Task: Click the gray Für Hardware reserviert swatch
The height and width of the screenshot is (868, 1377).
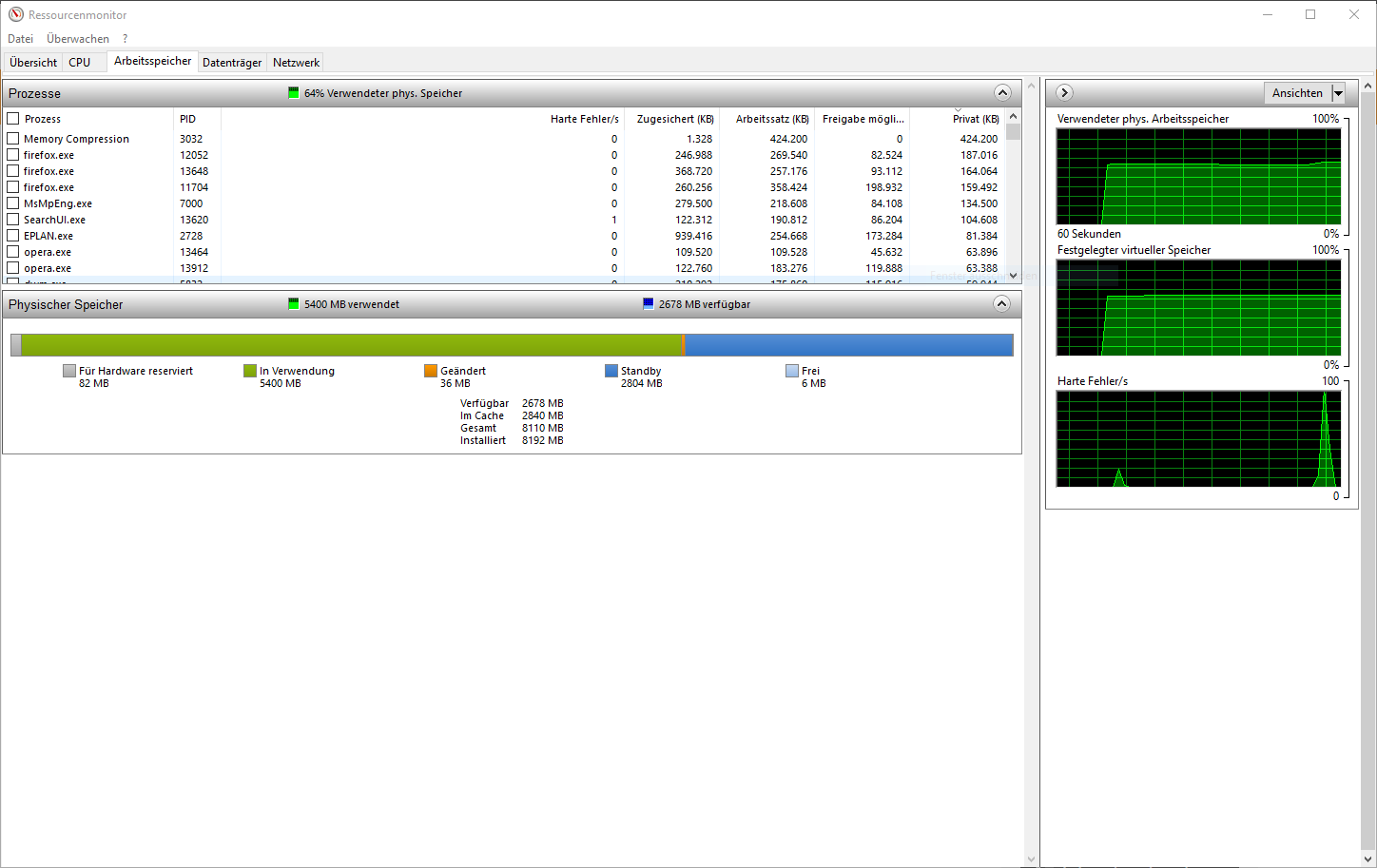Action: (x=69, y=371)
